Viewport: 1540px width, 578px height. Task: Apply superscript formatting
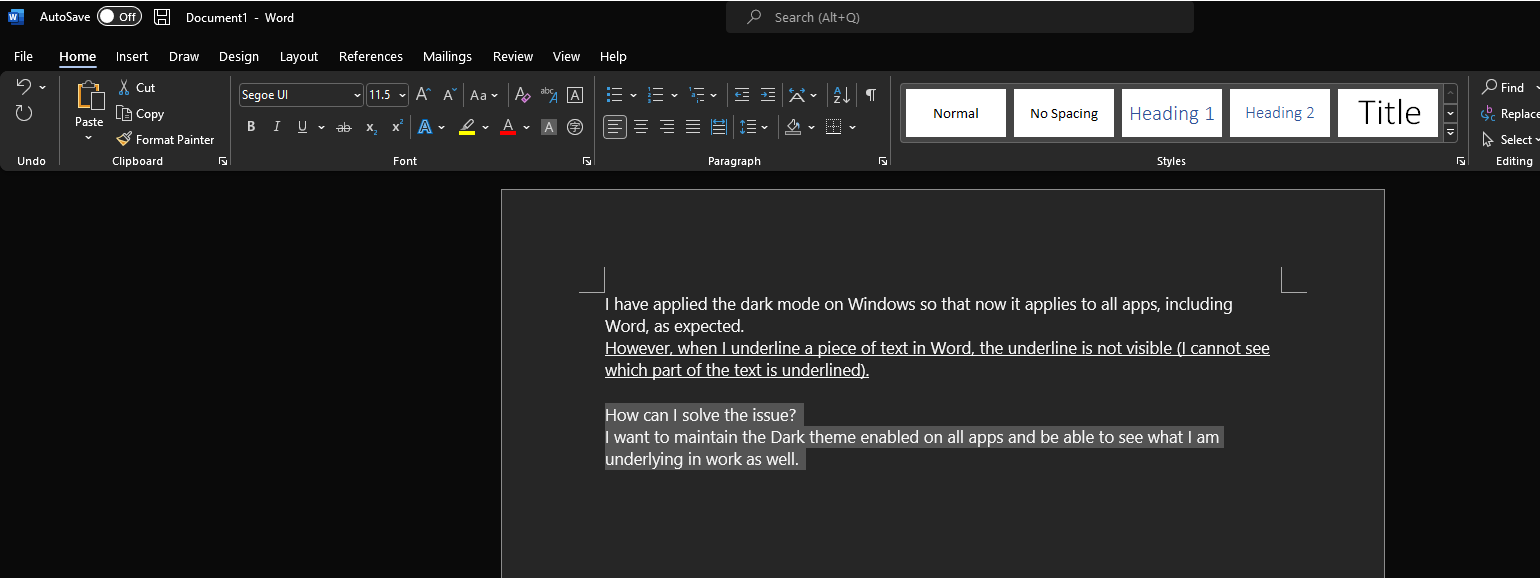[x=397, y=127]
